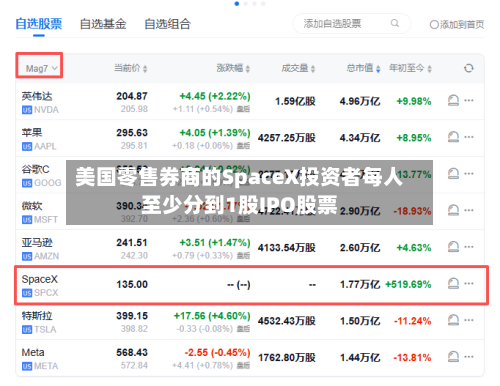Set alert bell for 英伟达 NVDA
Screen dimensions: 500x386
453,100
